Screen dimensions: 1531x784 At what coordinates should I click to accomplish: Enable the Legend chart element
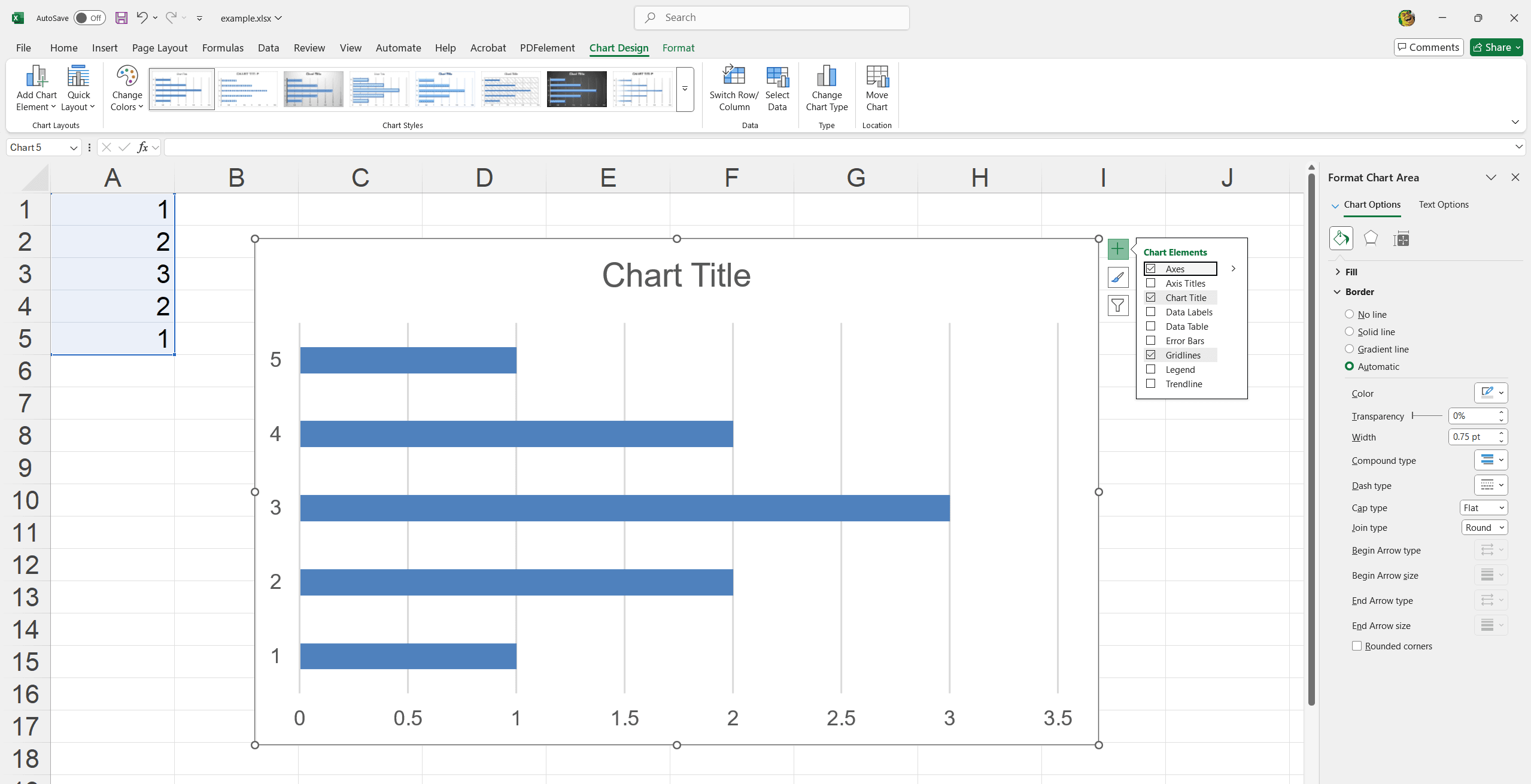[1150, 369]
